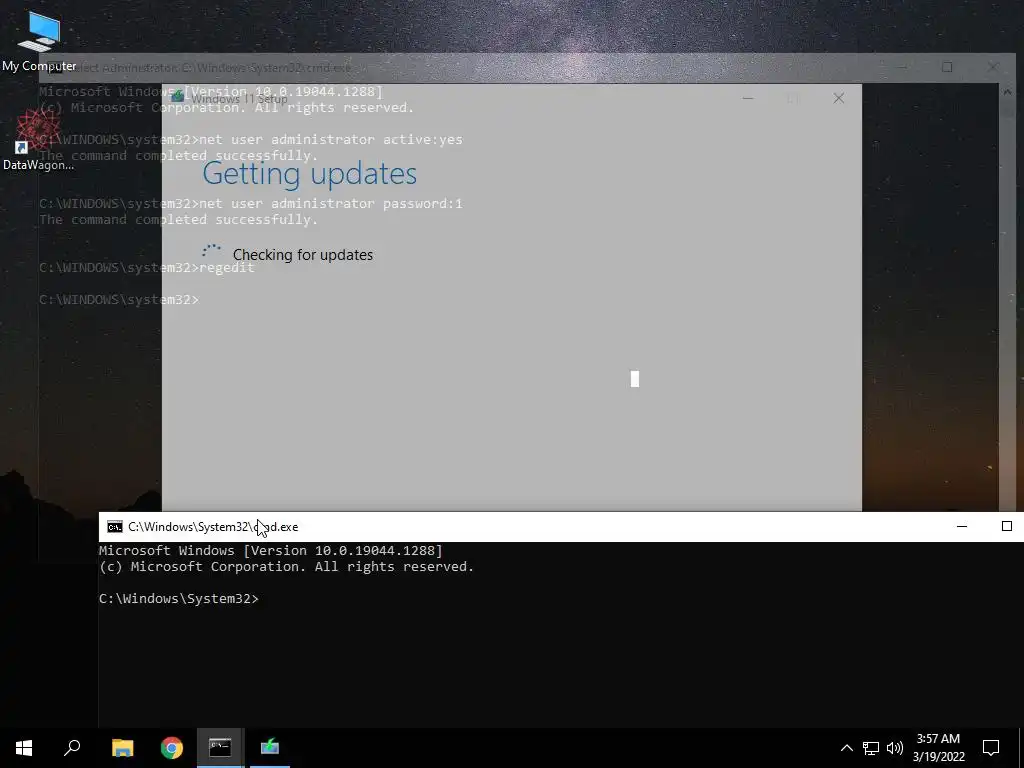
Task: Click the Getting updates heading
Action: 310,173
